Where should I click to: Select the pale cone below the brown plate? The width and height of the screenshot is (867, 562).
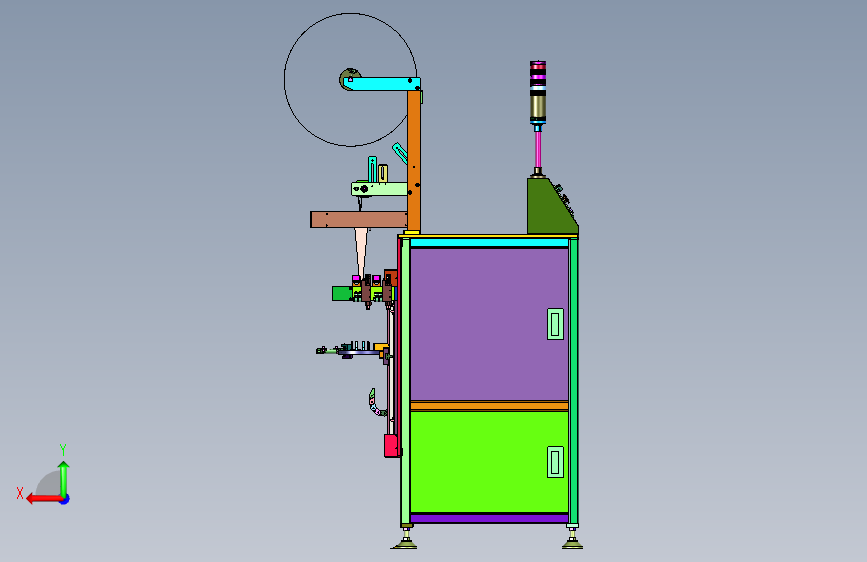pos(361,252)
